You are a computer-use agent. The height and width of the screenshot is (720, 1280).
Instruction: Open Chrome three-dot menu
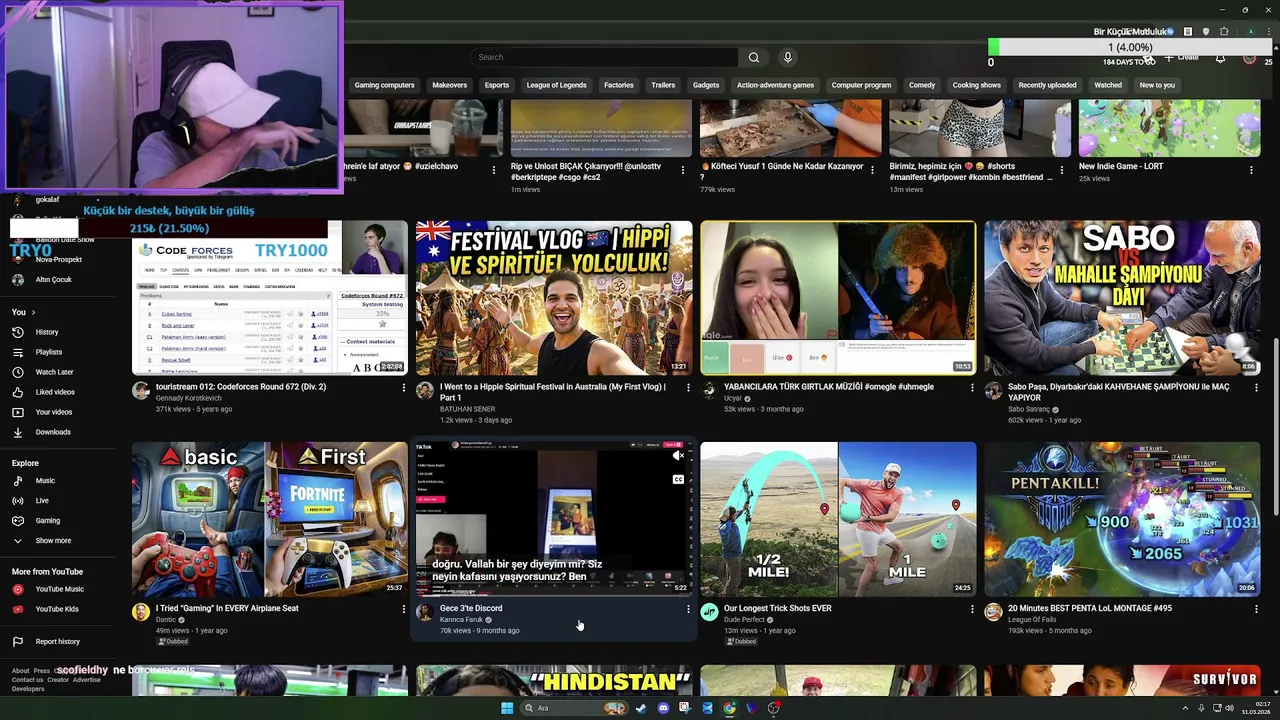(1267, 32)
